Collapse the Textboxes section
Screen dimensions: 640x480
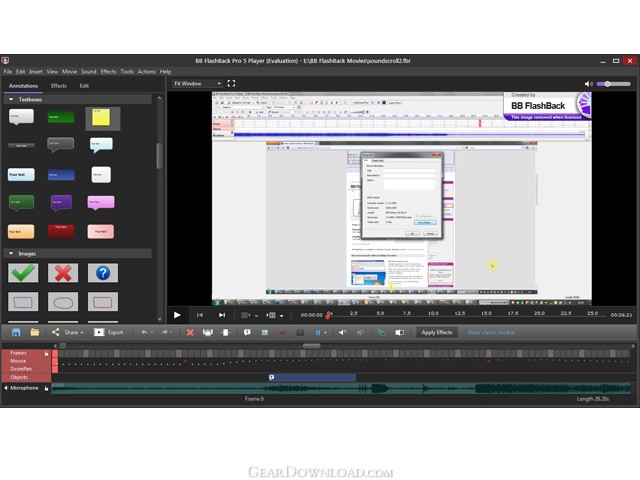[11, 99]
